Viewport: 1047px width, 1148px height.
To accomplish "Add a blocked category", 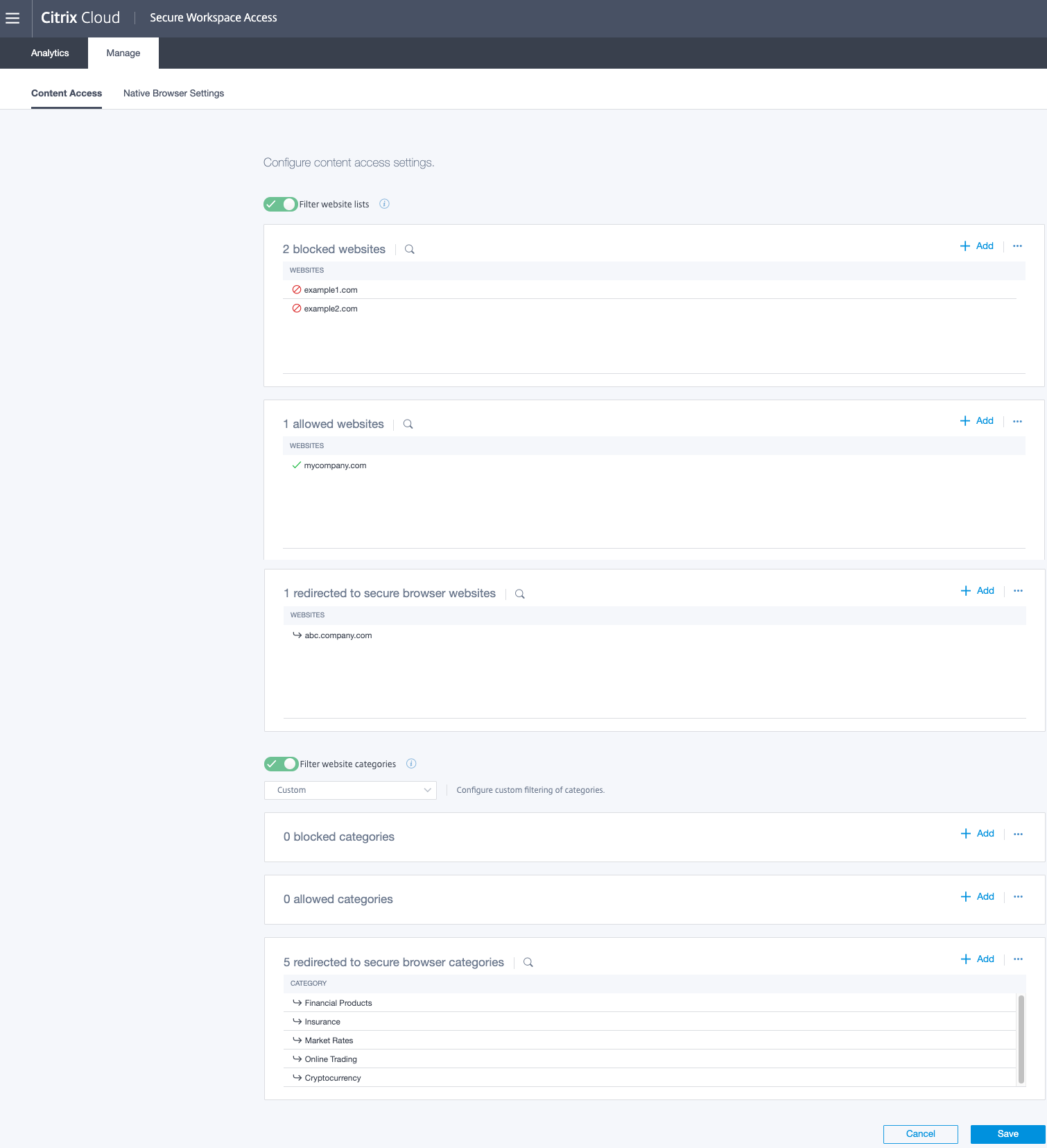I will pos(978,834).
